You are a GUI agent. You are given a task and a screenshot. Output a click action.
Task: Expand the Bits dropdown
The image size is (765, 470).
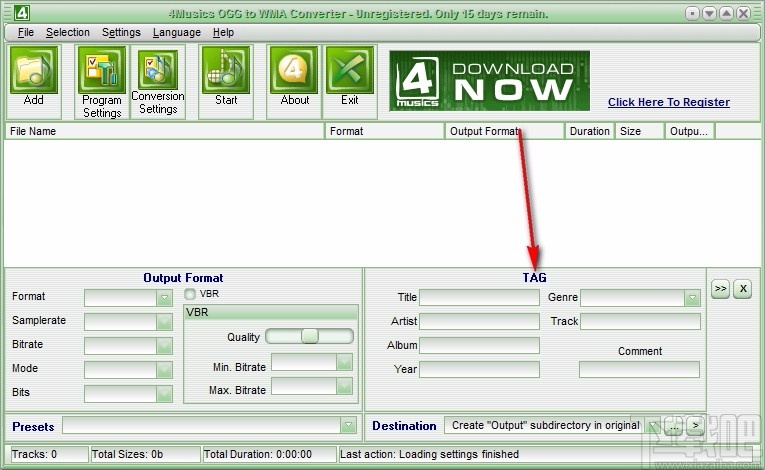(x=164, y=393)
